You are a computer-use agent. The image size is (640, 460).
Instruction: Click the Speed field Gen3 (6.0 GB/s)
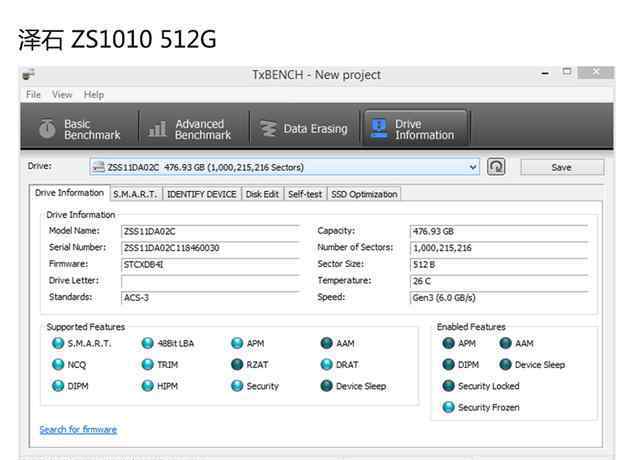pyautogui.click(x=499, y=298)
